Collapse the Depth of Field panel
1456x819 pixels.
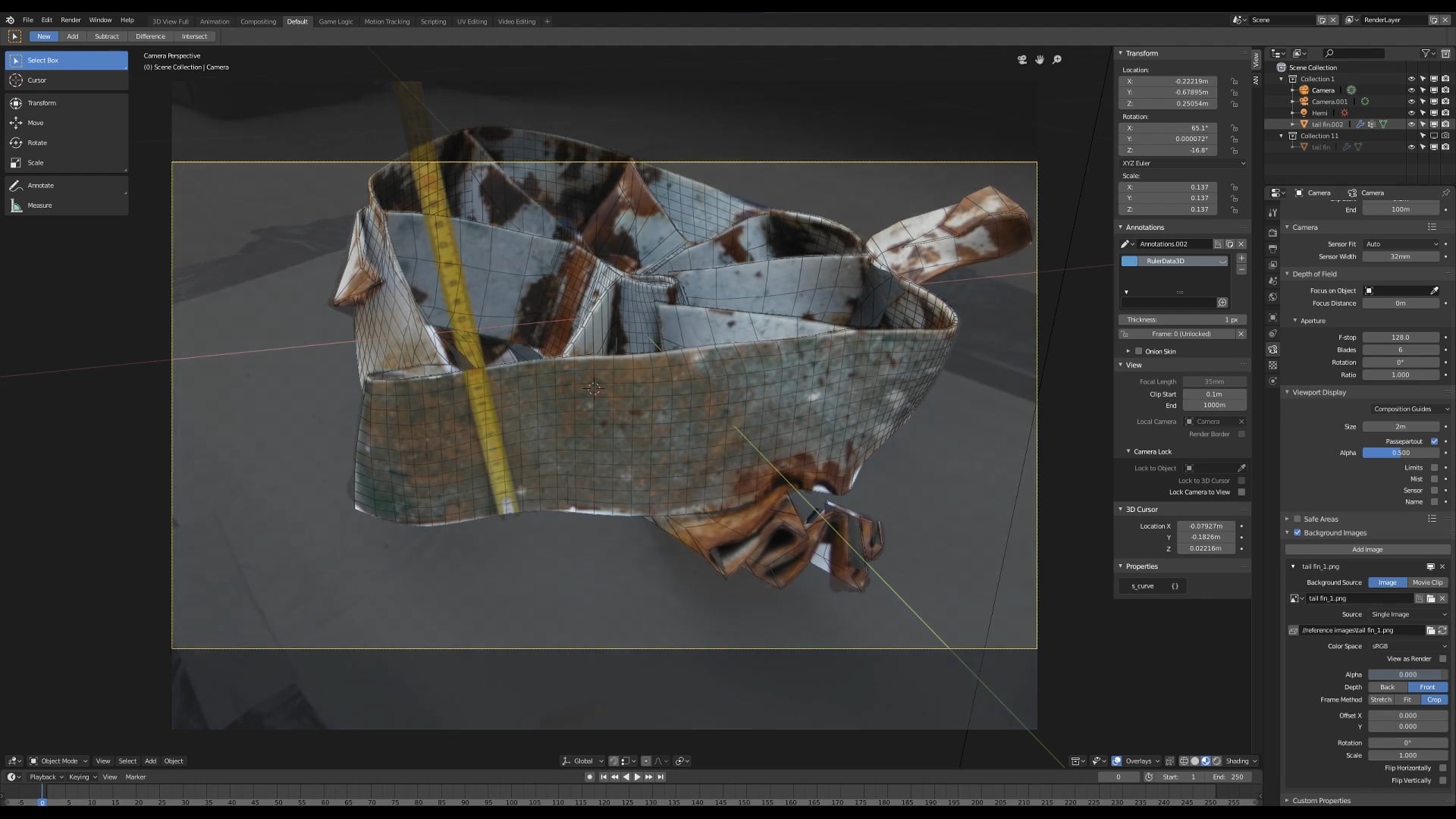click(x=1287, y=274)
